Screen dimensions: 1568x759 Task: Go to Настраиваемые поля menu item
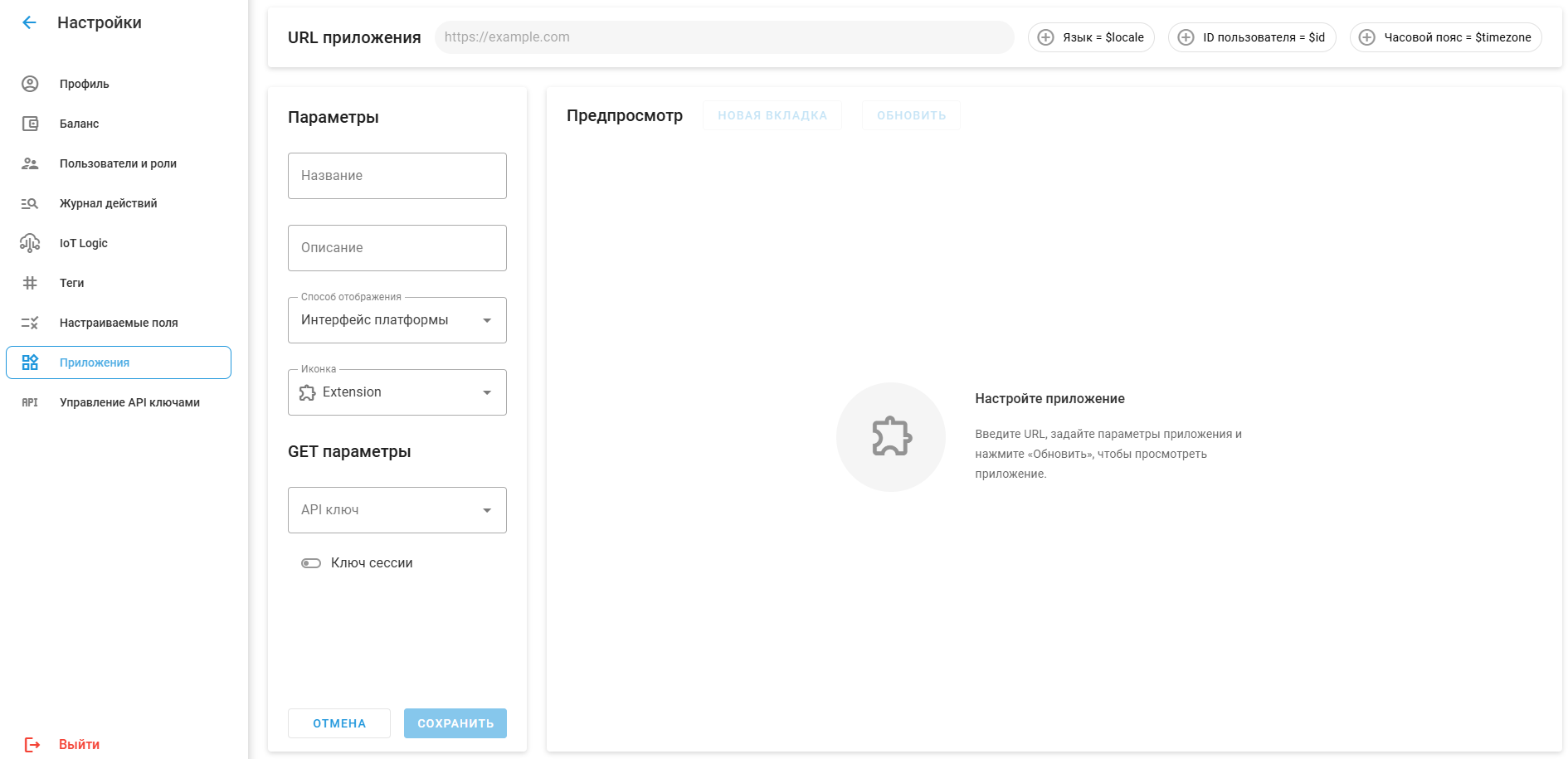click(x=119, y=323)
